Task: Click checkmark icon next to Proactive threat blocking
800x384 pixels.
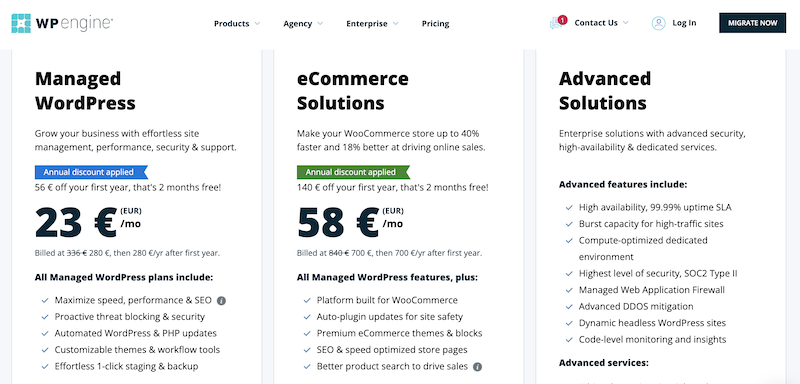Action: 45,317
